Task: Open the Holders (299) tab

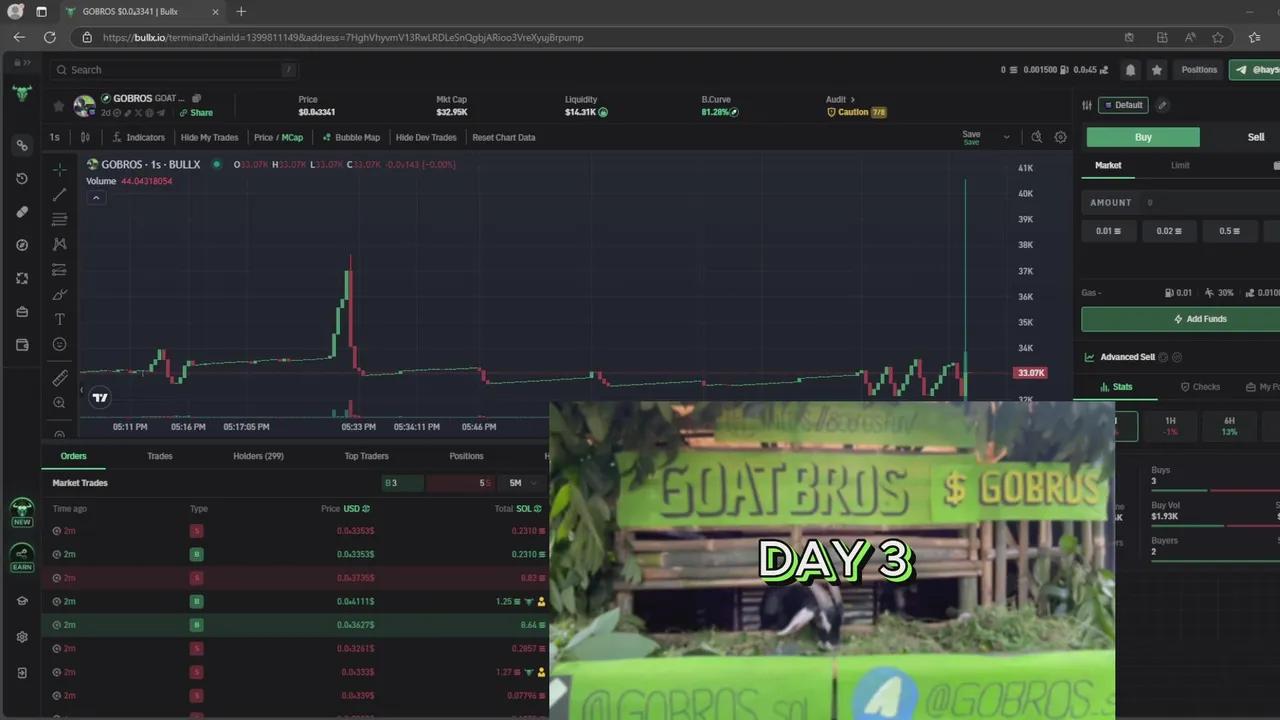Action: [x=259, y=456]
